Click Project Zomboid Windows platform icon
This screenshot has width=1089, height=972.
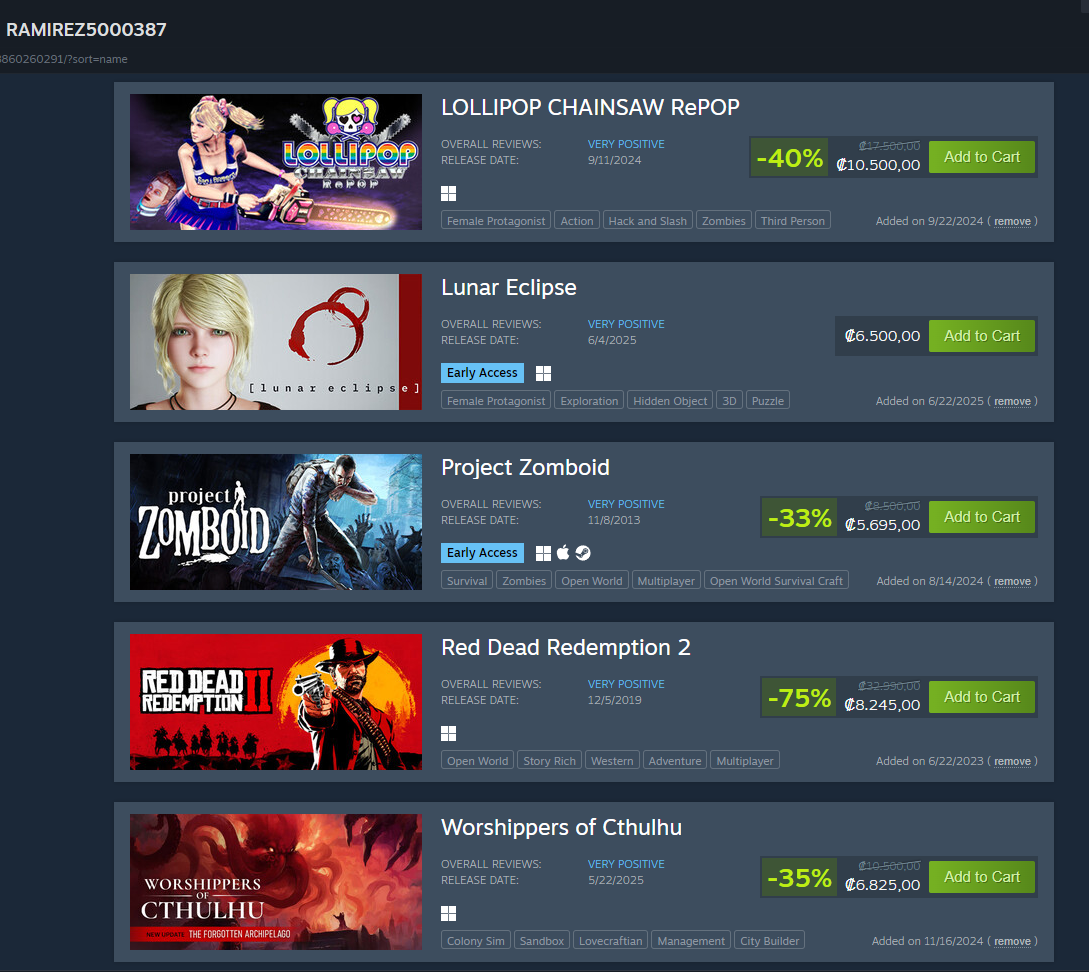point(544,553)
